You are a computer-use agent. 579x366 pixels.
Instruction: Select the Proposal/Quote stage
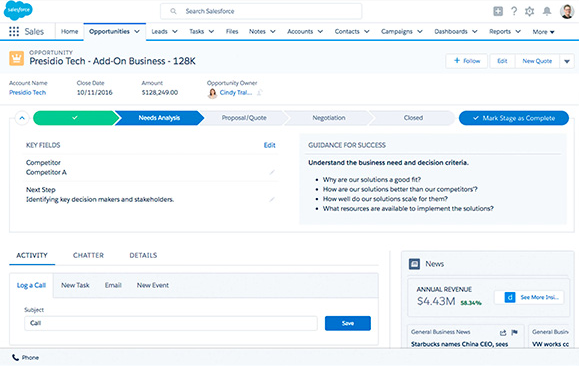(x=244, y=118)
